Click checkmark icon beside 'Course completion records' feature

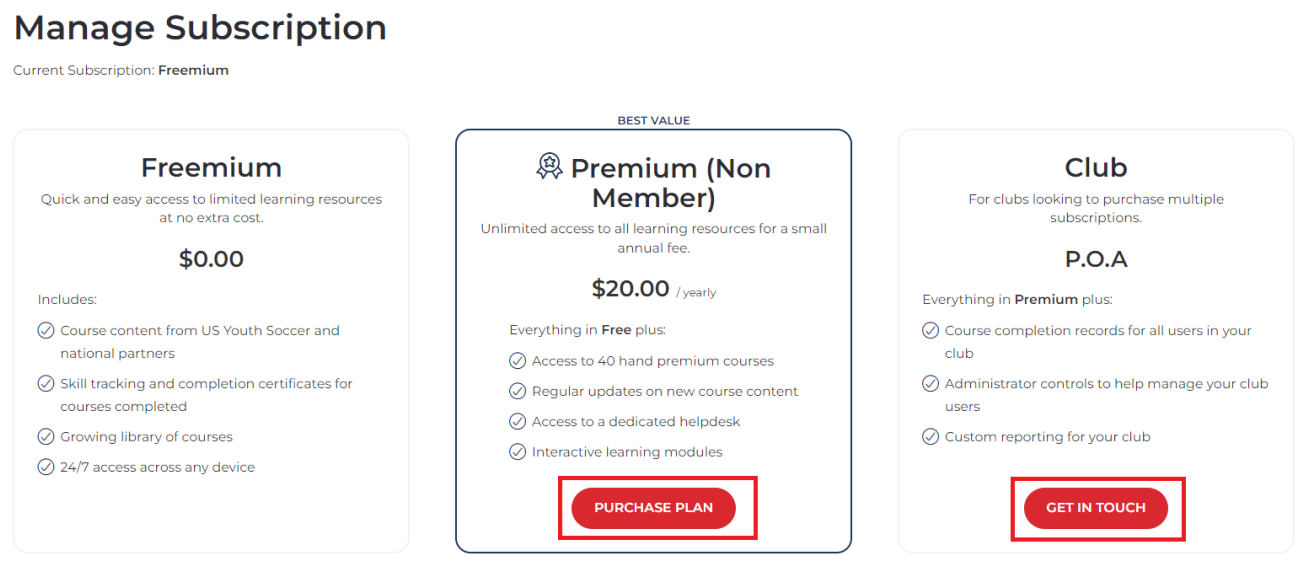930,330
